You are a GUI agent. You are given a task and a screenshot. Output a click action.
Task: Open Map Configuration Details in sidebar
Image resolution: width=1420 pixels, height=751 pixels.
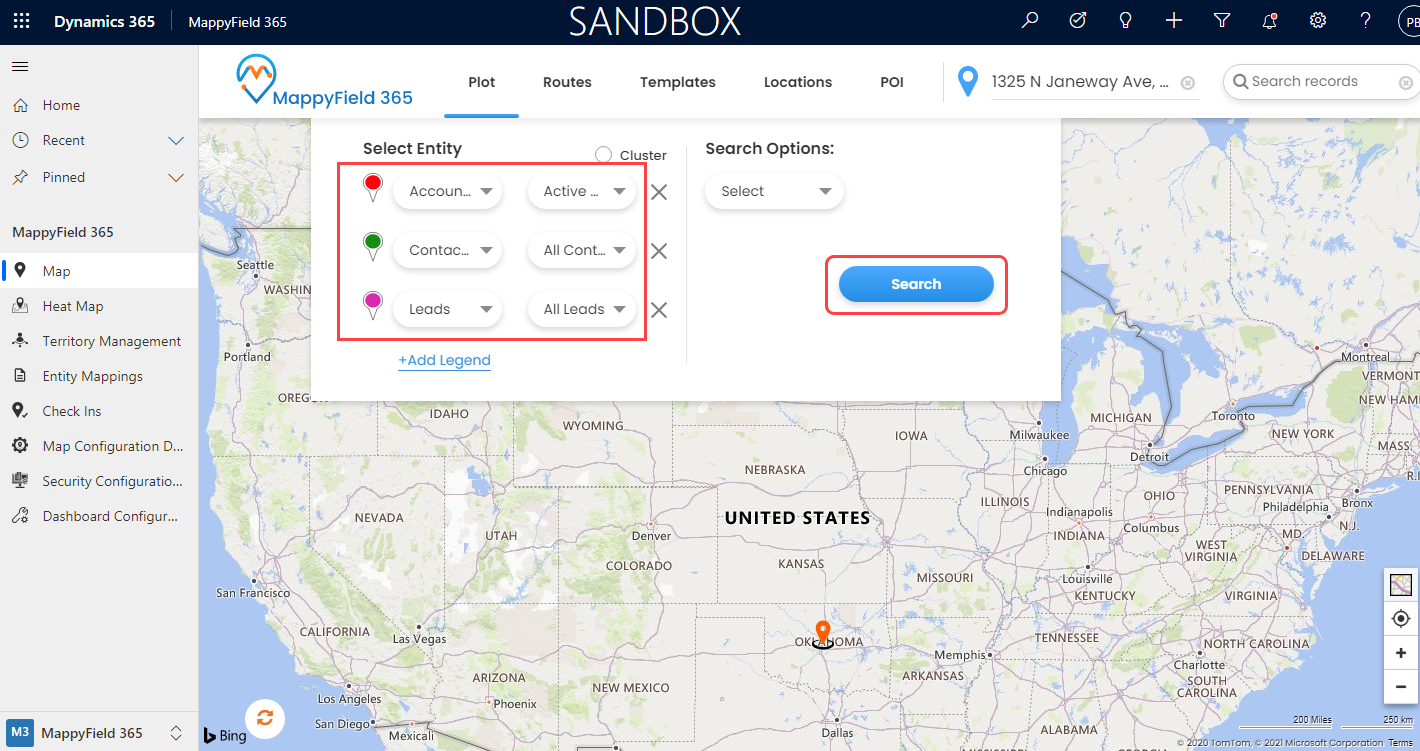point(99,446)
